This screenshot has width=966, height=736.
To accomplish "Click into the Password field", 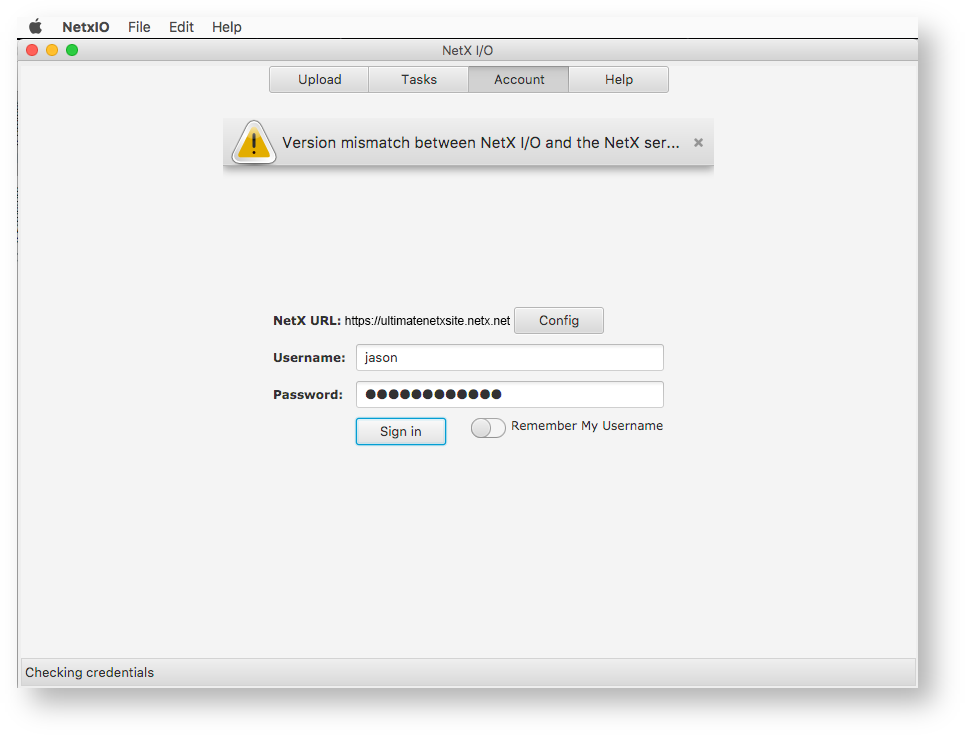I will 509,395.
